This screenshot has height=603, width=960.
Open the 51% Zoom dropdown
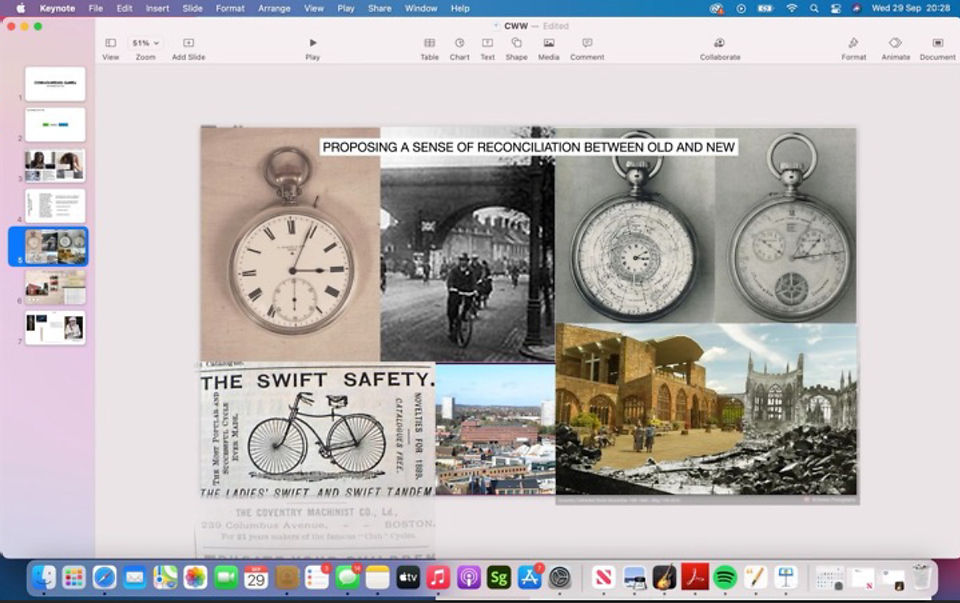pyautogui.click(x=145, y=43)
